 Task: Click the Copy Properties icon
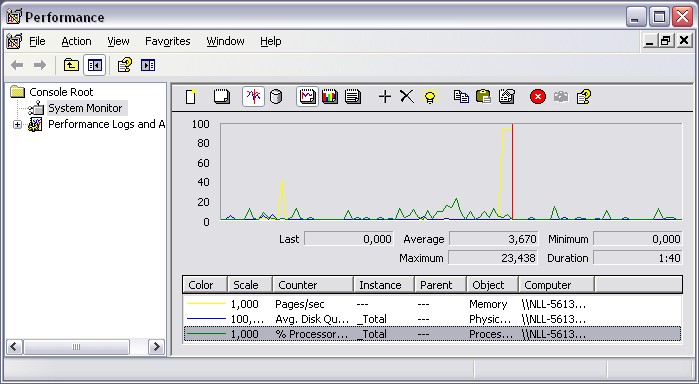tap(461, 96)
